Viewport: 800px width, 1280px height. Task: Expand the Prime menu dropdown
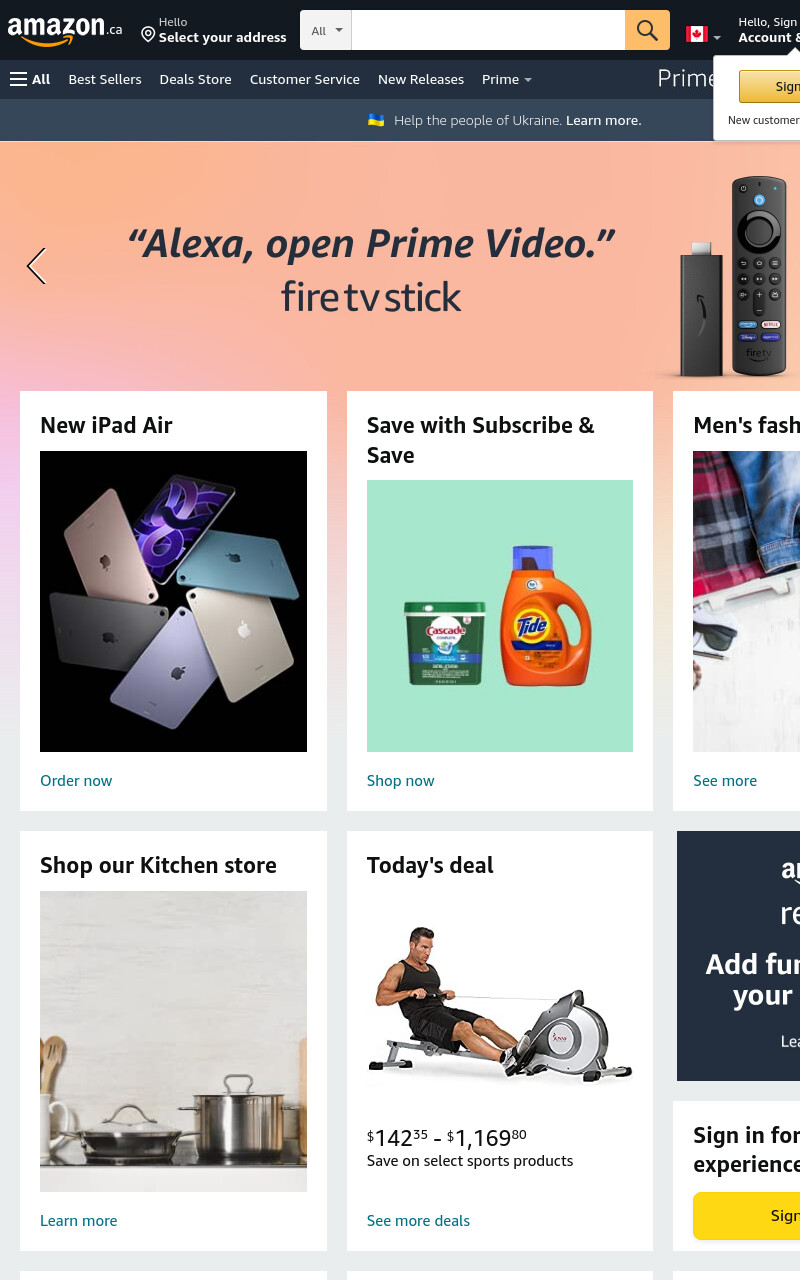tap(507, 79)
